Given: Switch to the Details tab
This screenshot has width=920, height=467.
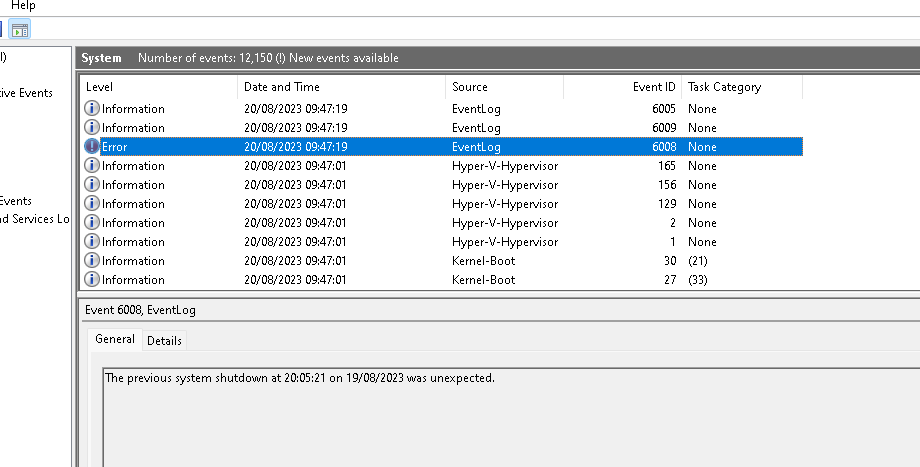Looking at the screenshot, I should point(164,341).
